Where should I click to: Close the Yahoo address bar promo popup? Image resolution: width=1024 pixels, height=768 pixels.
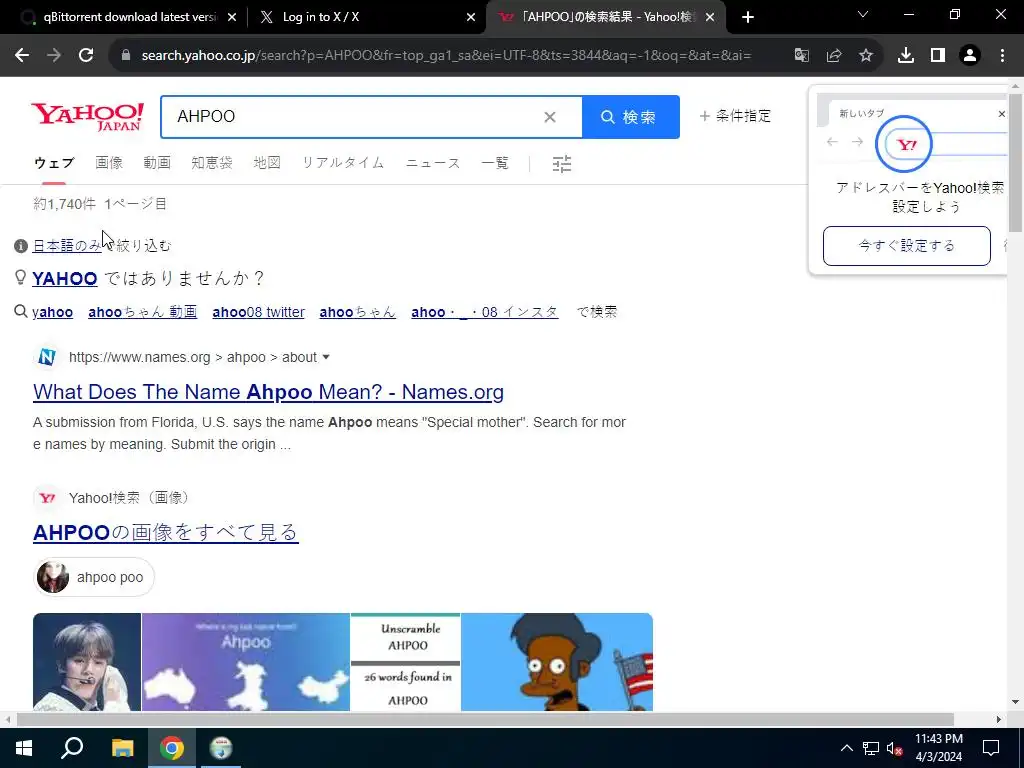1002,114
